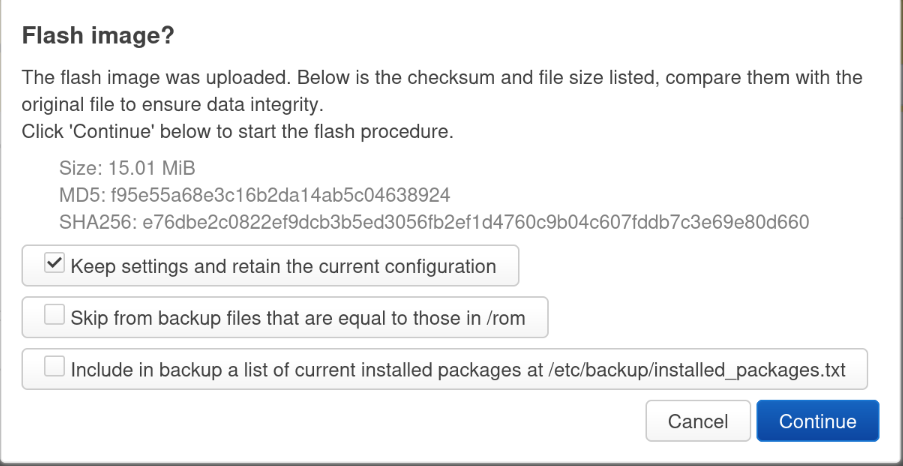This screenshot has width=903, height=466.
Task: Enable the Skip from backup files checkbox
Action: pos(53,317)
